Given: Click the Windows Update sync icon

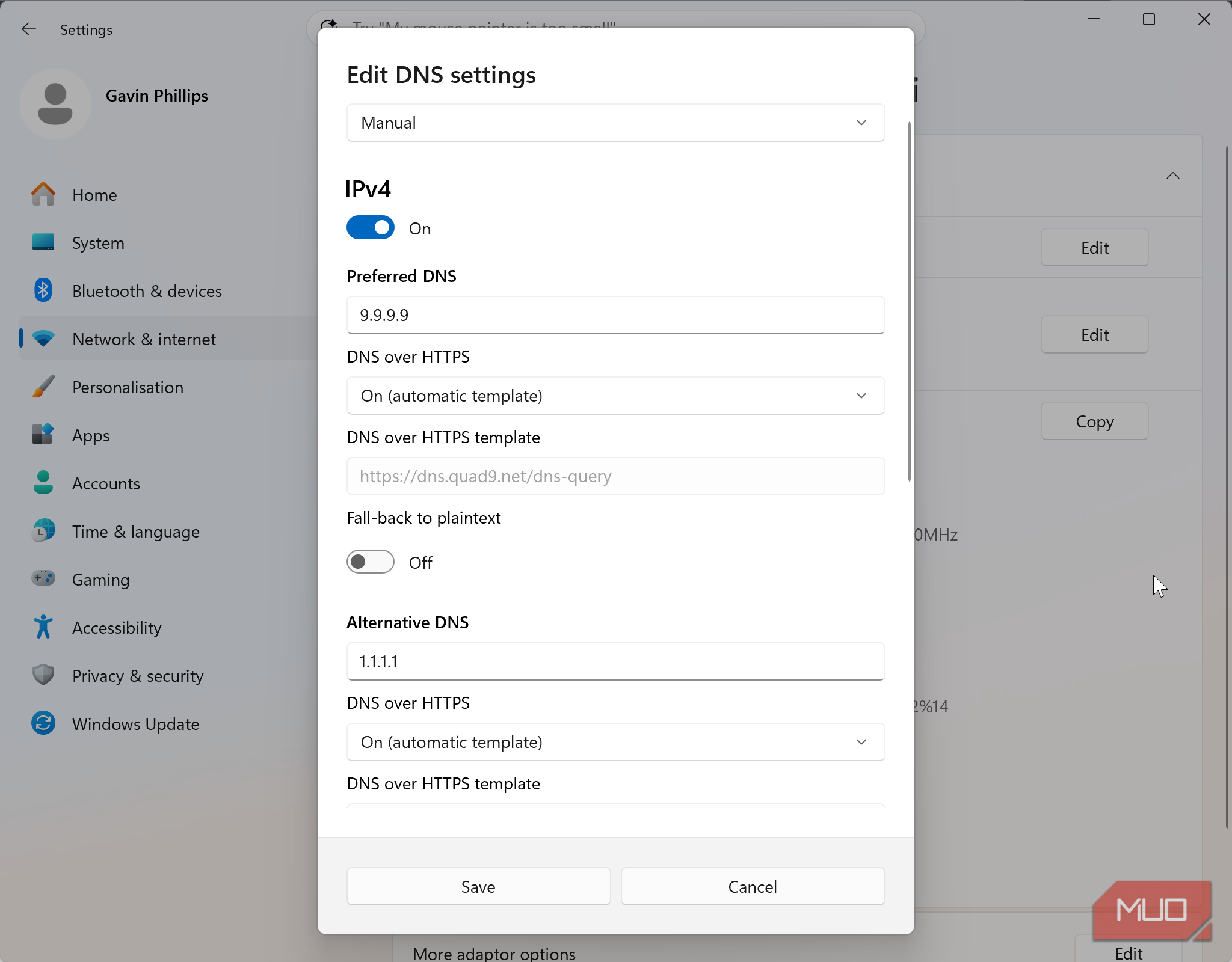Looking at the screenshot, I should tap(43, 724).
